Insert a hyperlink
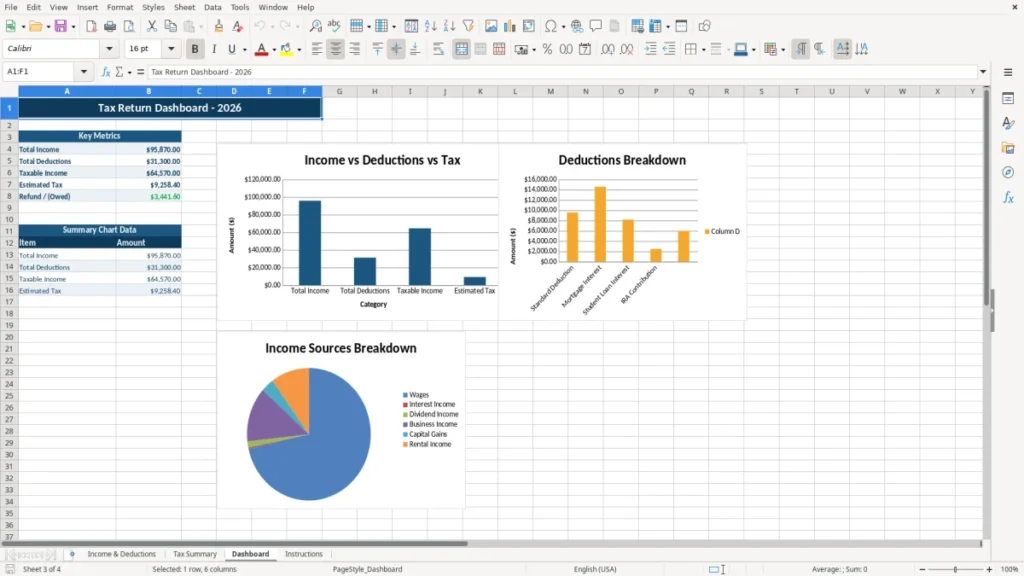1024x576 pixels. [577, 26]
